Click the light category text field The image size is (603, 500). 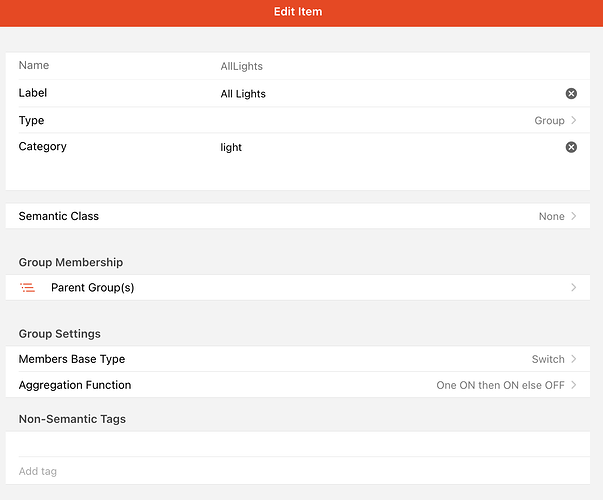(390, 147)
